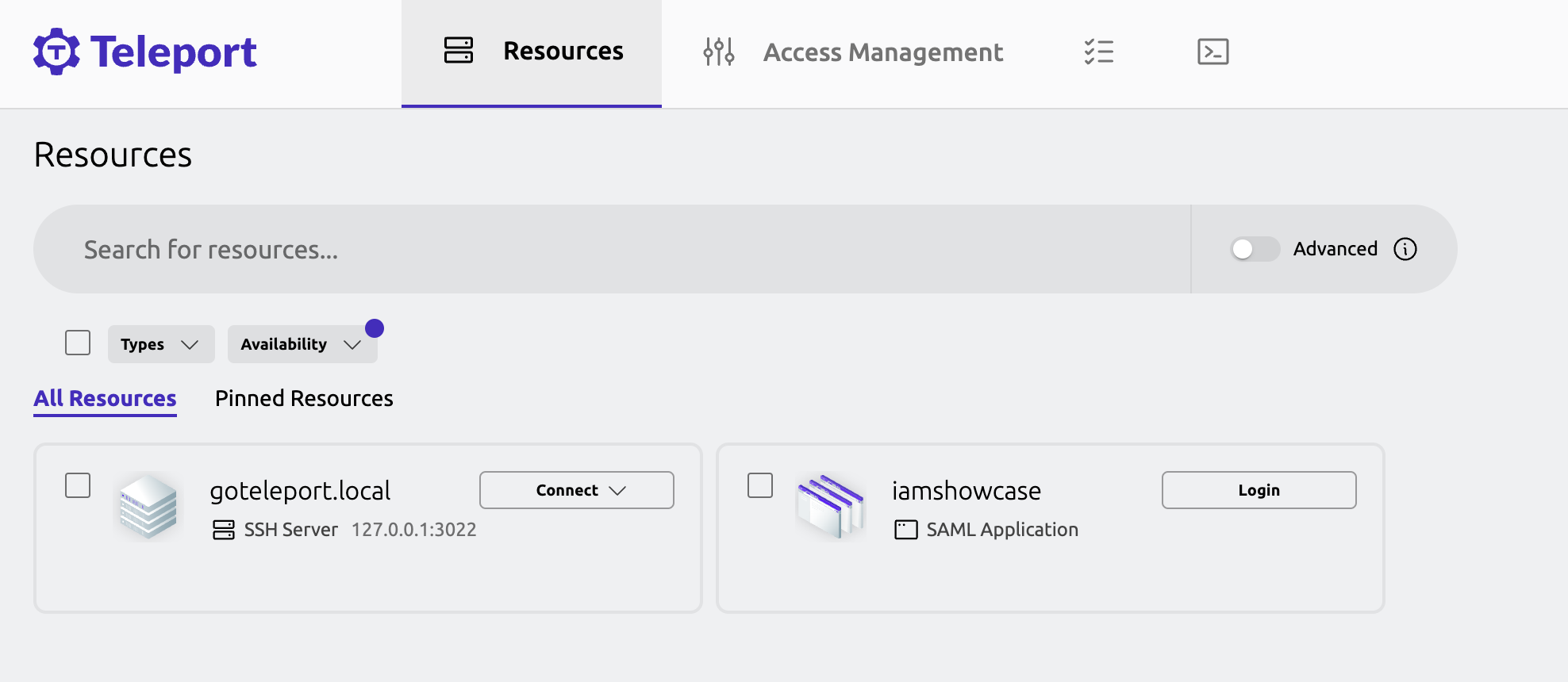
Task: Expand the Types filter dropdown
Action: [160, 344]
